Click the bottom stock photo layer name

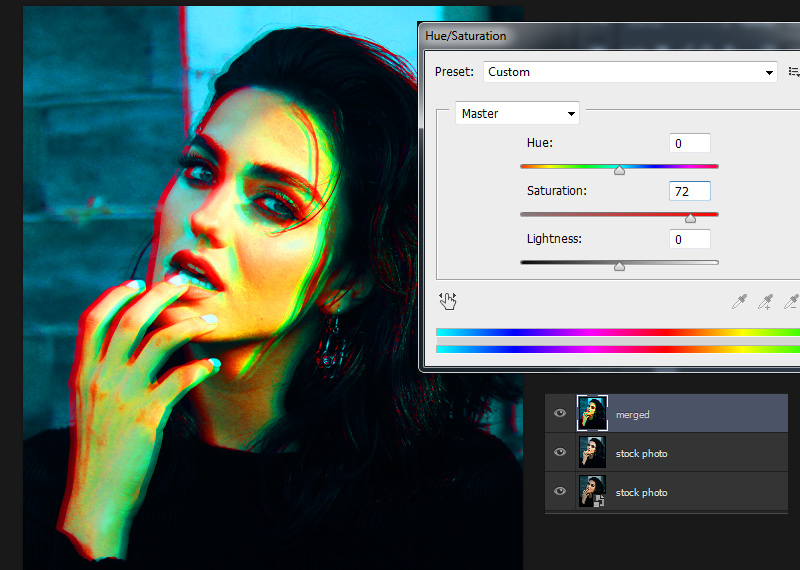[x=641, y=492]
